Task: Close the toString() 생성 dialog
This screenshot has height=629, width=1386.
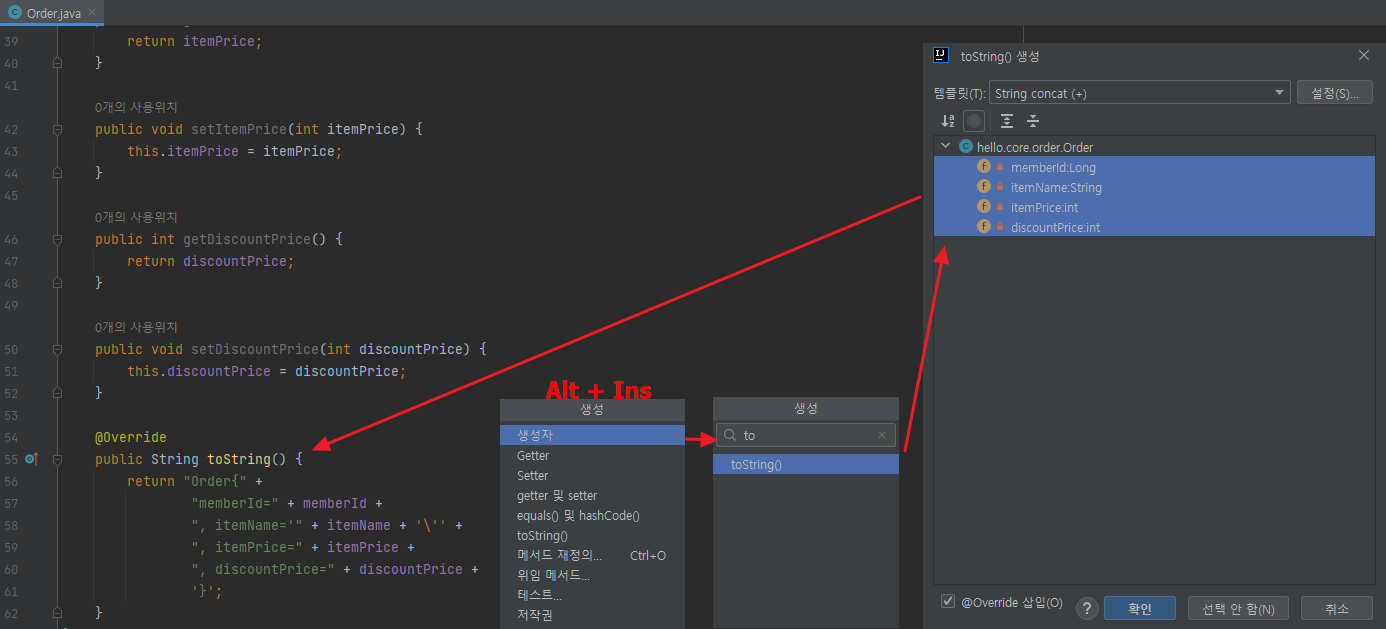Action: pyautogui.click(x=1364, y=56)
